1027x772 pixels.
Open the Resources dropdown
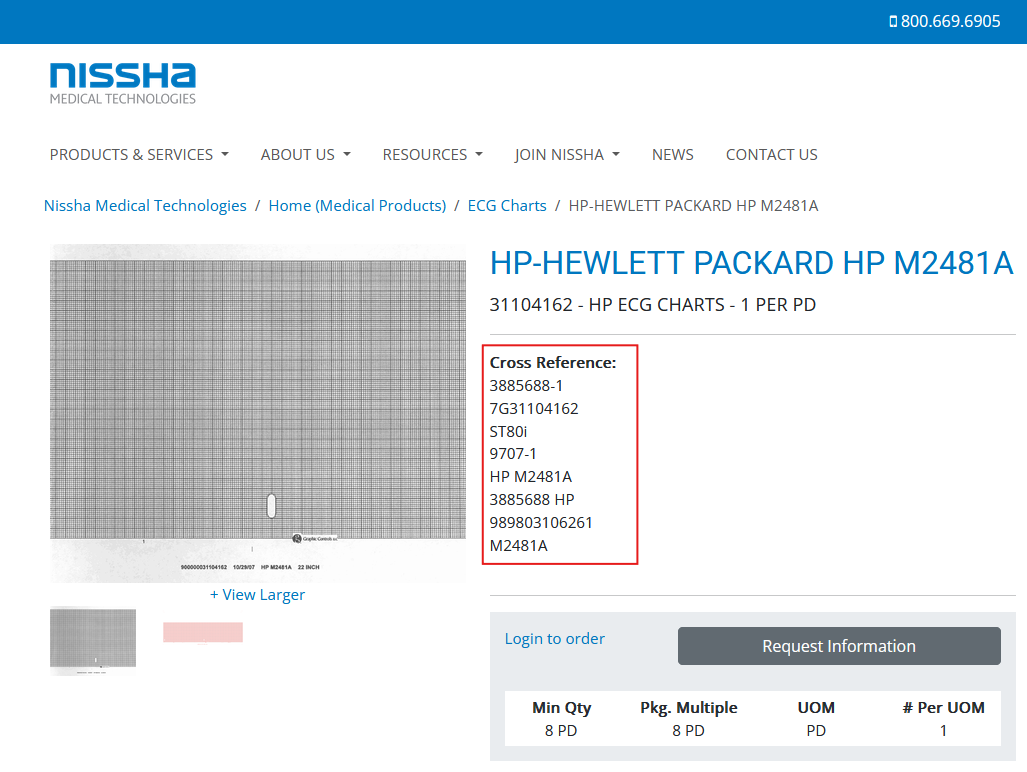pyautogui.click(x=432, y=155)
